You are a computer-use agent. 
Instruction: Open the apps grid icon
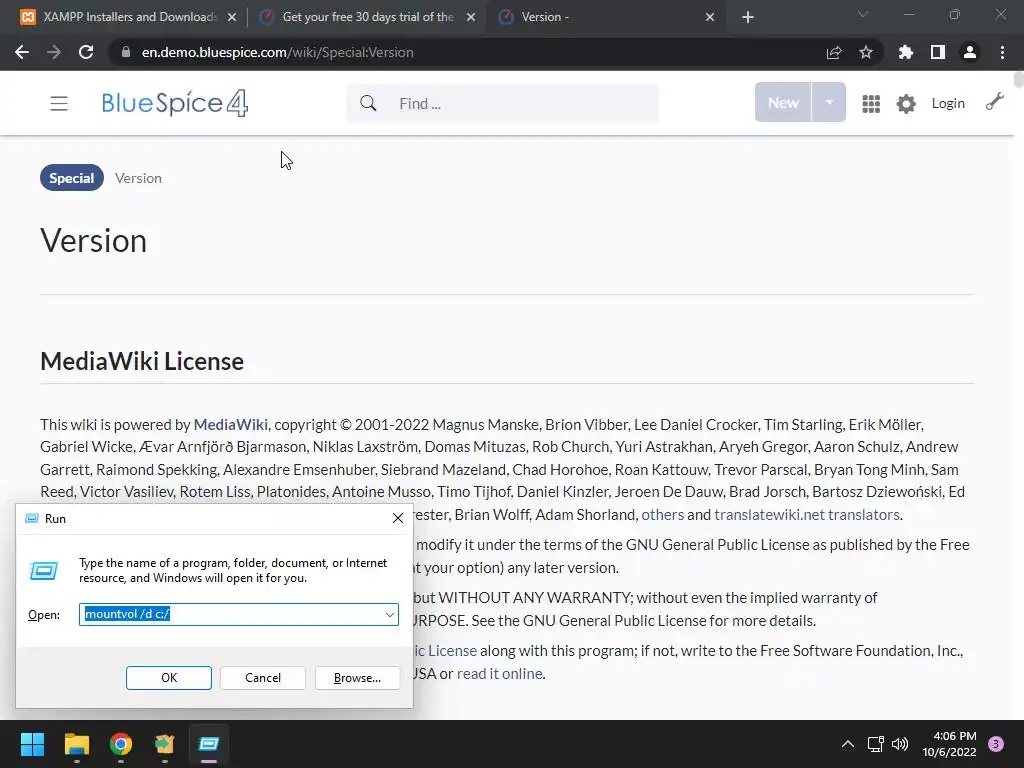871,103
